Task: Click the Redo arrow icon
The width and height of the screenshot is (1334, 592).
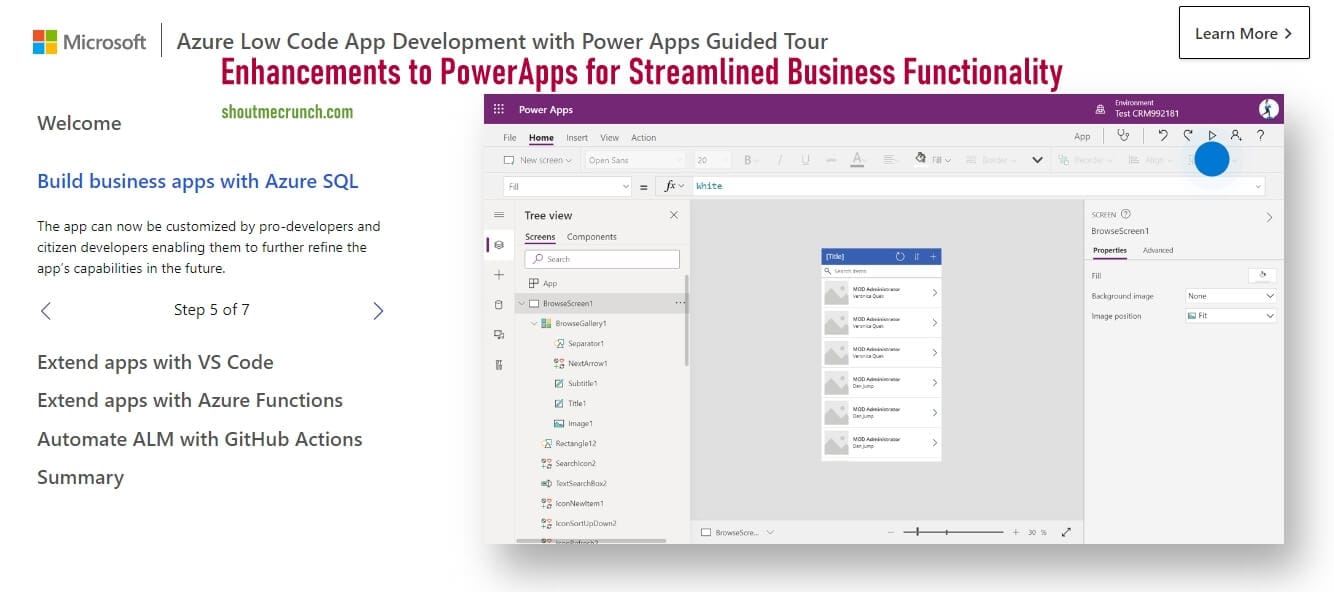Action: pyautogui.click(x=1188, y=136)
